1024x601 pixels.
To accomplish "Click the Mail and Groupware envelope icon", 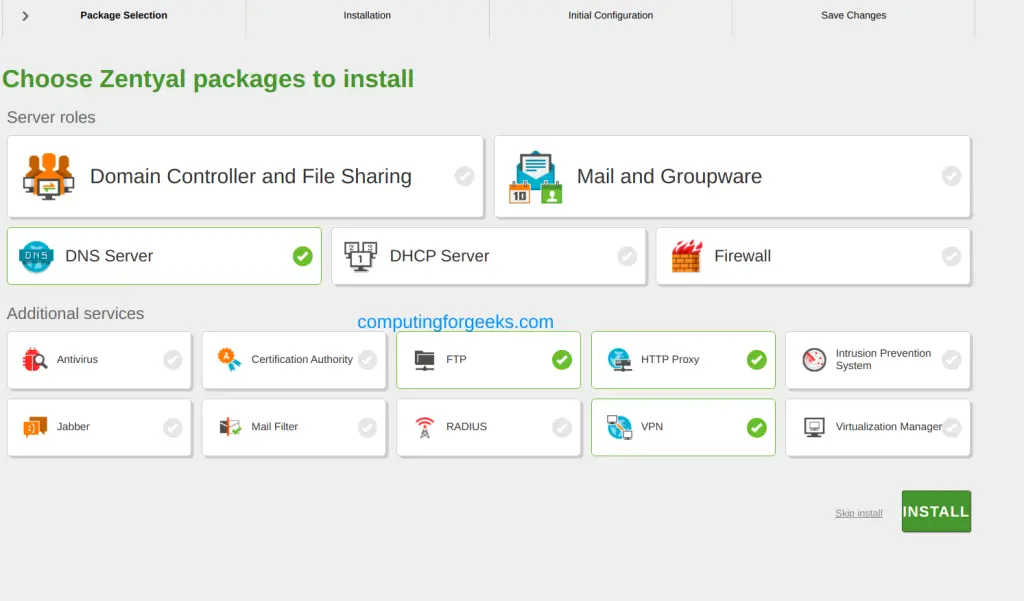I will coord(536,177).
